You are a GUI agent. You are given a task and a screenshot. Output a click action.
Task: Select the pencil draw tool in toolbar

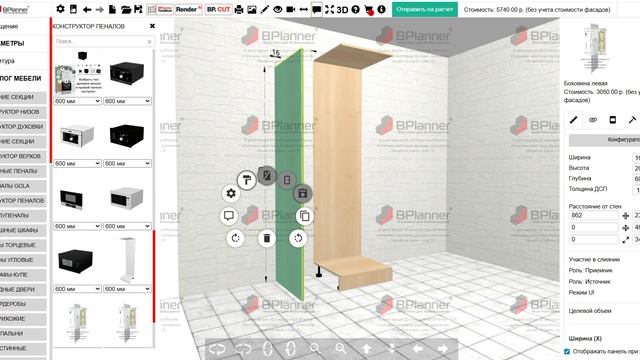(x=265, y=9)
